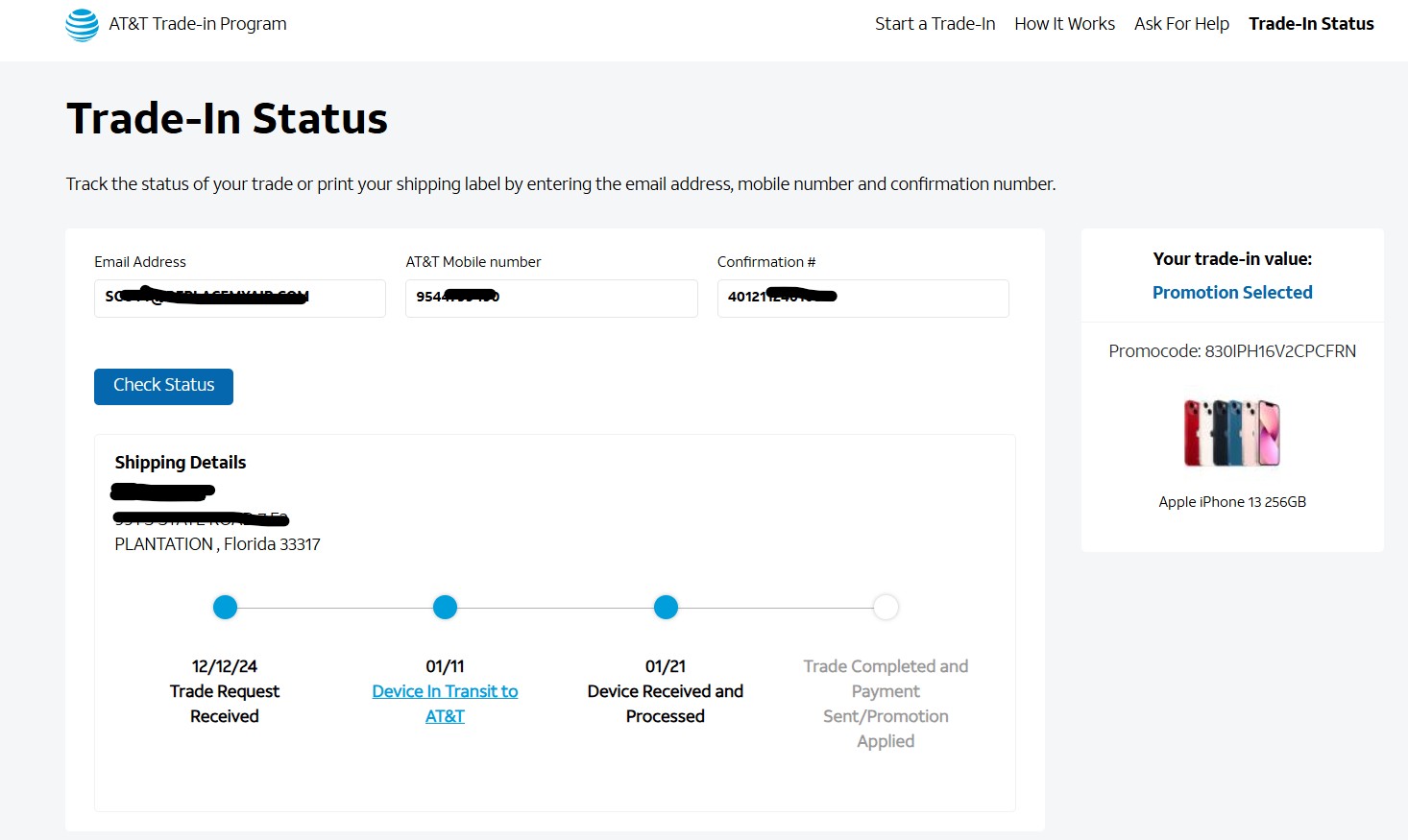1408x840 pixels.
Task: Click the Shipping Details heading
Action: pyautogui.click(x=181, y=463)
